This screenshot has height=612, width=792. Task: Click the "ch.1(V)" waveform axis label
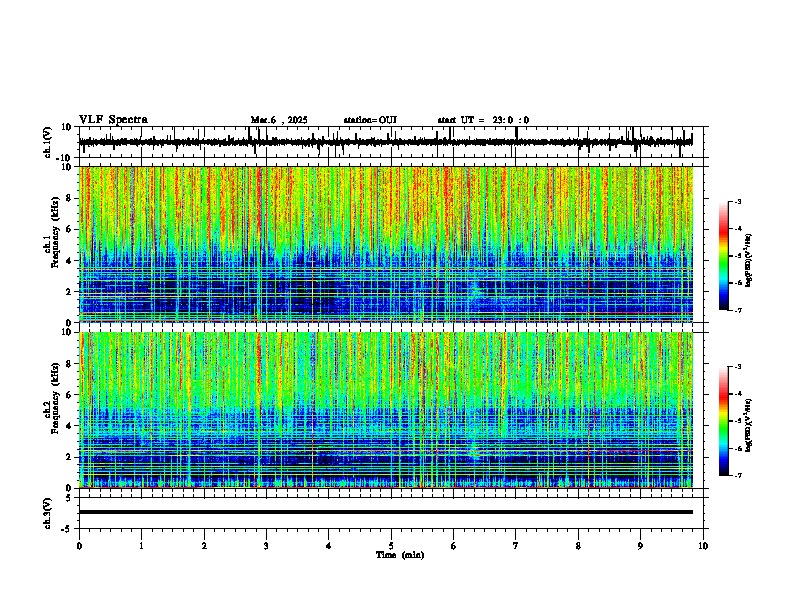(48, 142)
